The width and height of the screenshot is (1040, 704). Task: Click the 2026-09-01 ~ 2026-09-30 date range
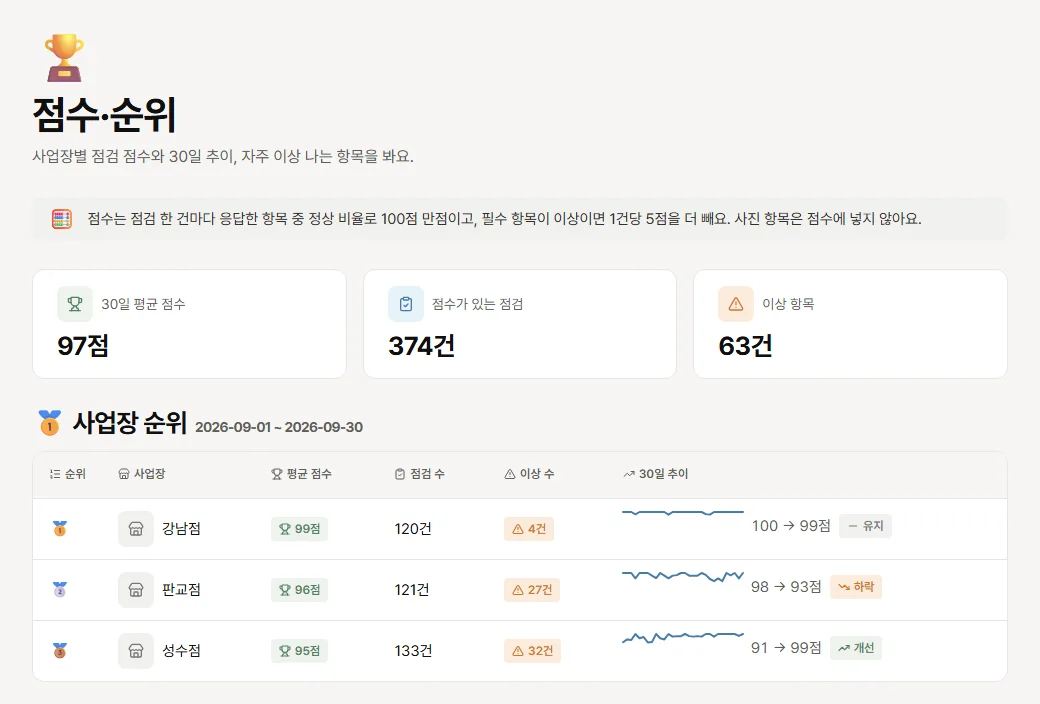click(279, 427)
